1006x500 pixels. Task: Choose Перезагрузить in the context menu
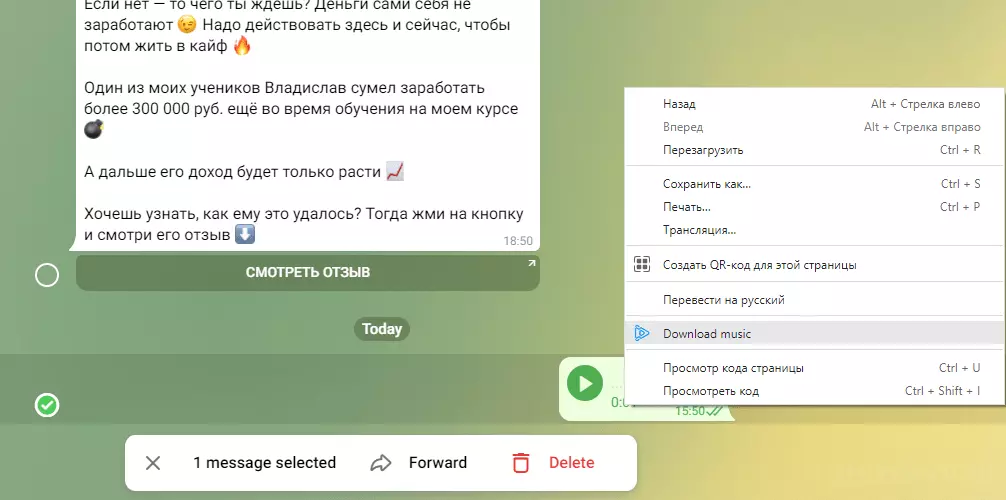[x=815, y=150]
